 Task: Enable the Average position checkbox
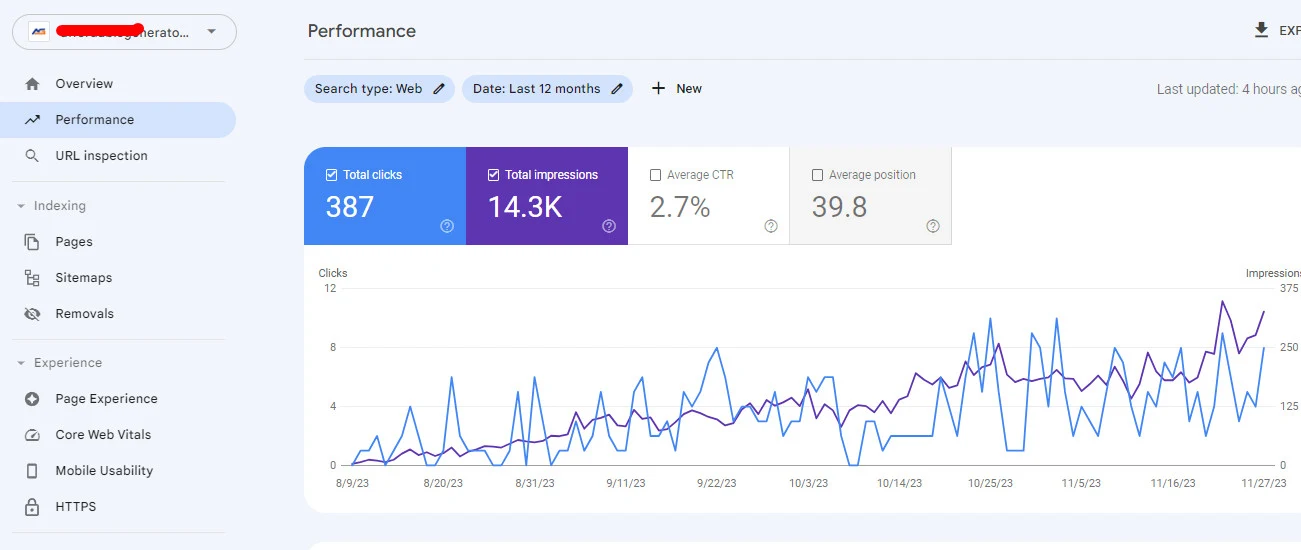point(818,175)
